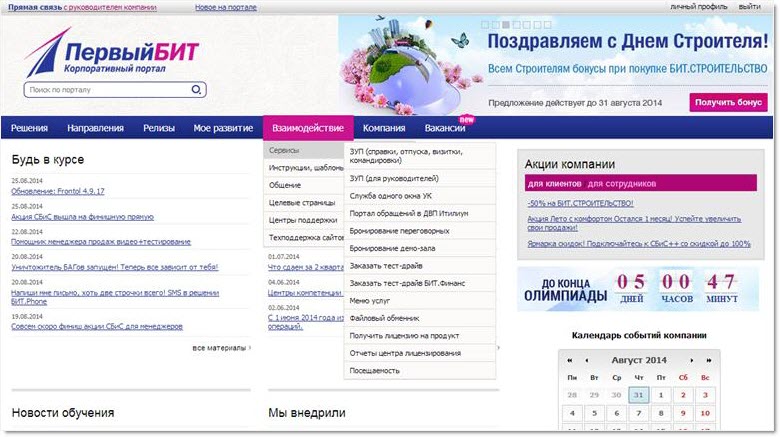780x437 pixels.
Task: Select the first banner slide indicator
Action: coord(485,23)
